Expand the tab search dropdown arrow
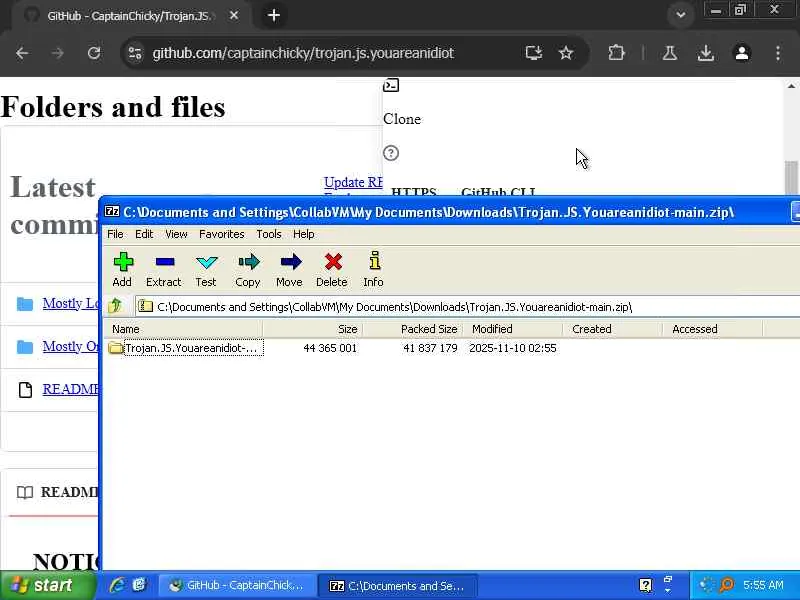Image resolution: width=800 pixels, height=600 pixels. tap(681, 15)
